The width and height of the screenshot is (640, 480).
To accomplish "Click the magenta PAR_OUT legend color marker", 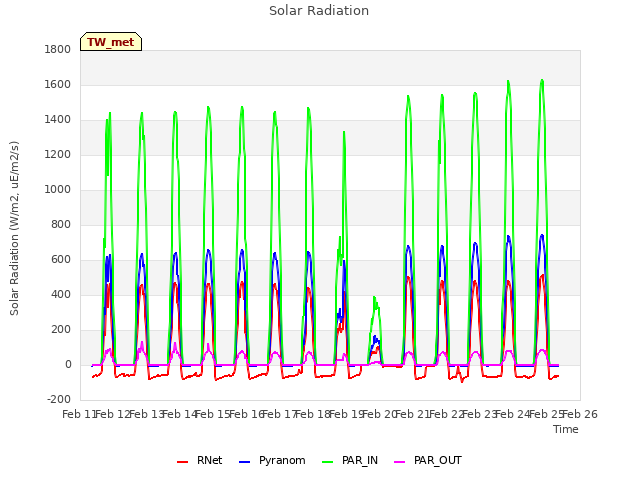I will point(400,462).
